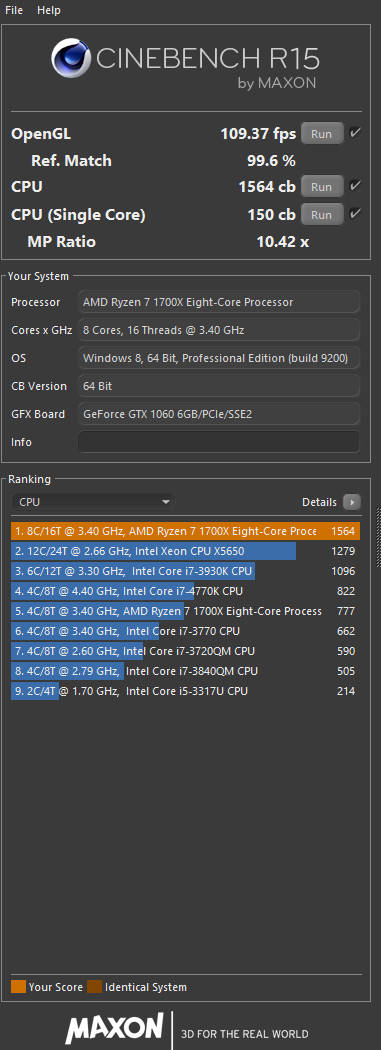Select the AMD Ryzen 7 1700X top ranking entry
The width and height of the screenshot is (381, 1050).
pyautogui.click(x=185, y=531)
